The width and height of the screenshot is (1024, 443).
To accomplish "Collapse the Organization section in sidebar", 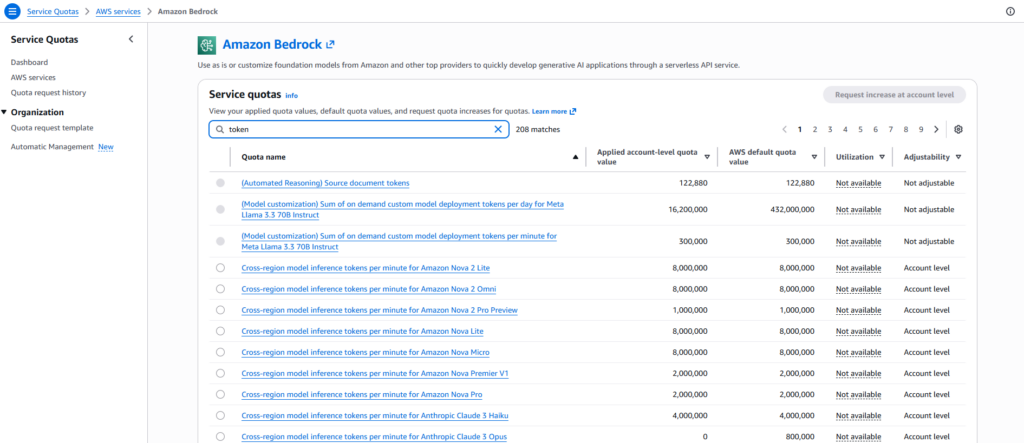I will point(4,112).
